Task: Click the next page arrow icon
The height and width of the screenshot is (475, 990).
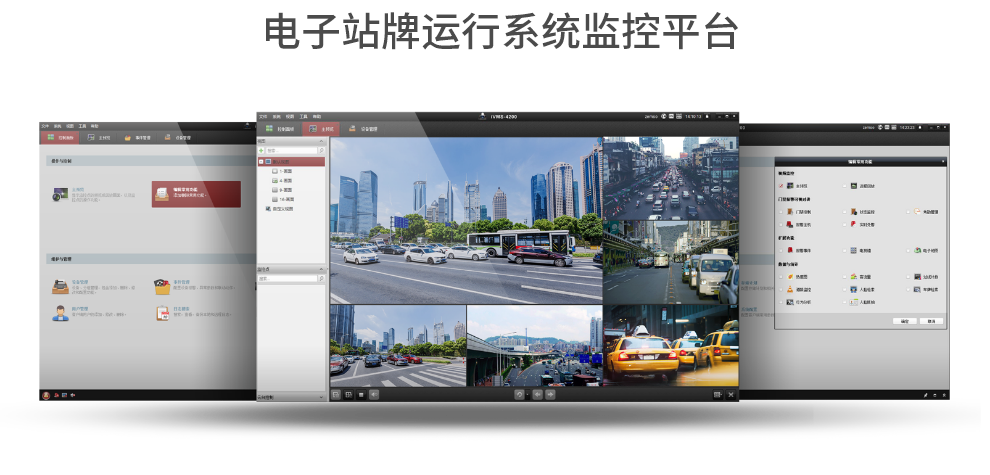Action: coord(552,395)
